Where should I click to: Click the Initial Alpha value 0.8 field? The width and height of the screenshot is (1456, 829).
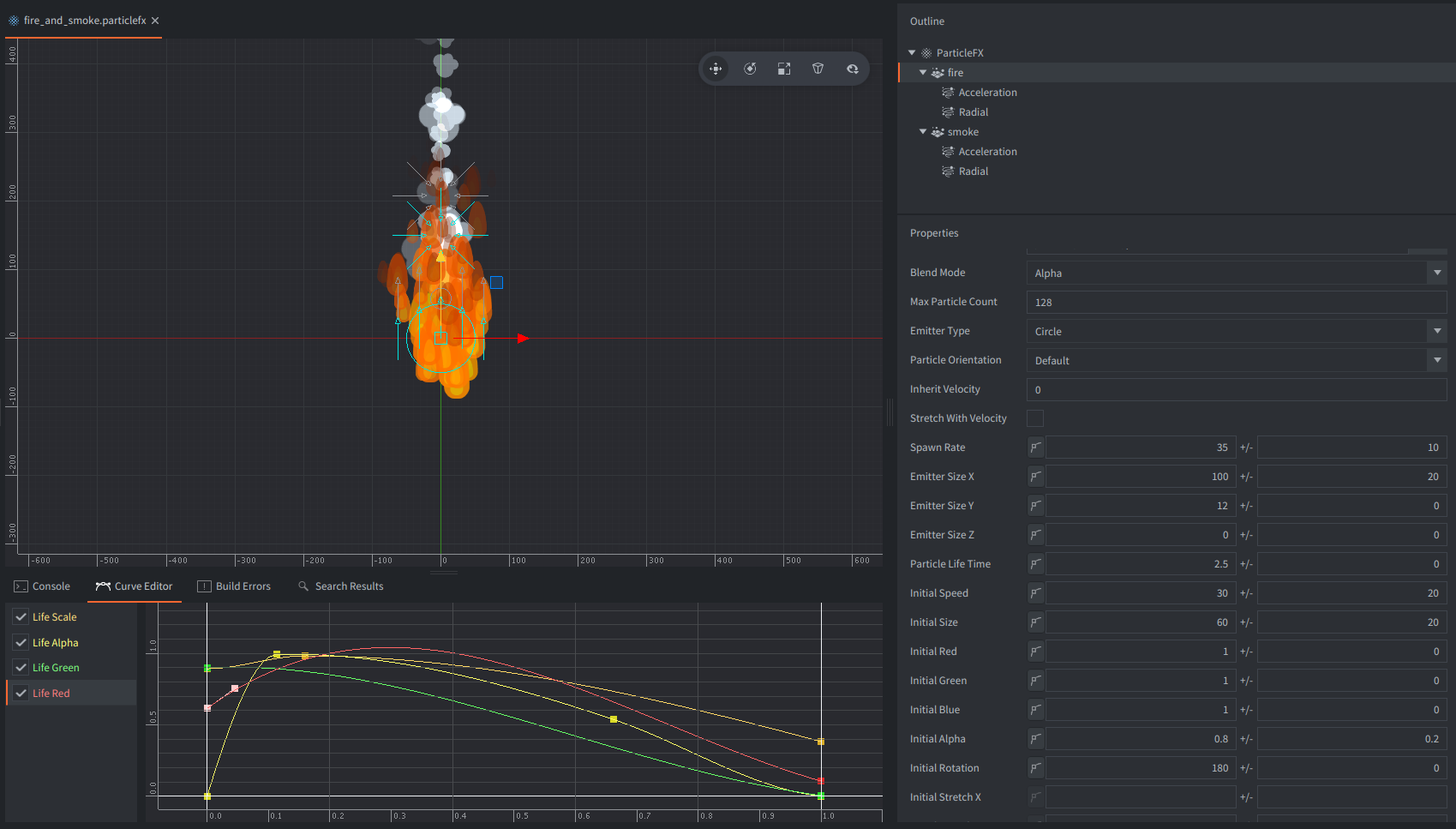click(1141, 739)
